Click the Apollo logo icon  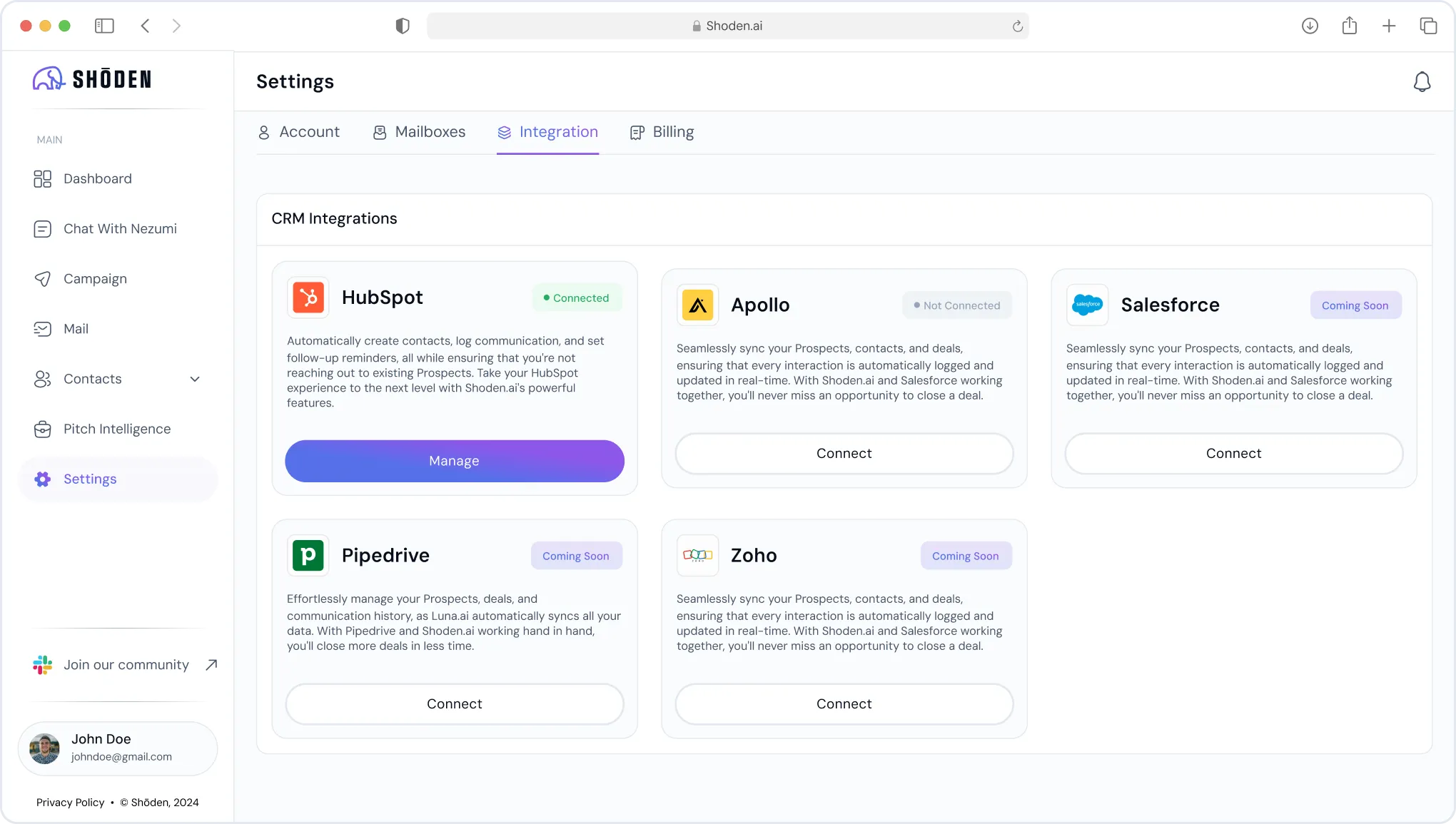pos(698,305)
